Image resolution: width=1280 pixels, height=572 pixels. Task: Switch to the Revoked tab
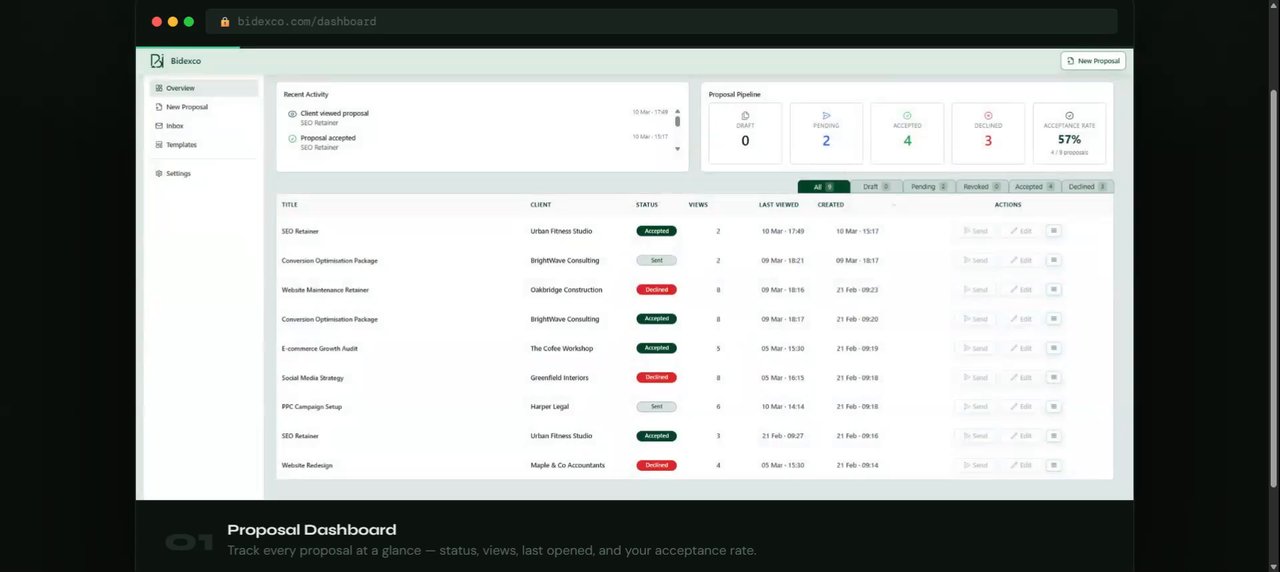(982, 187)
